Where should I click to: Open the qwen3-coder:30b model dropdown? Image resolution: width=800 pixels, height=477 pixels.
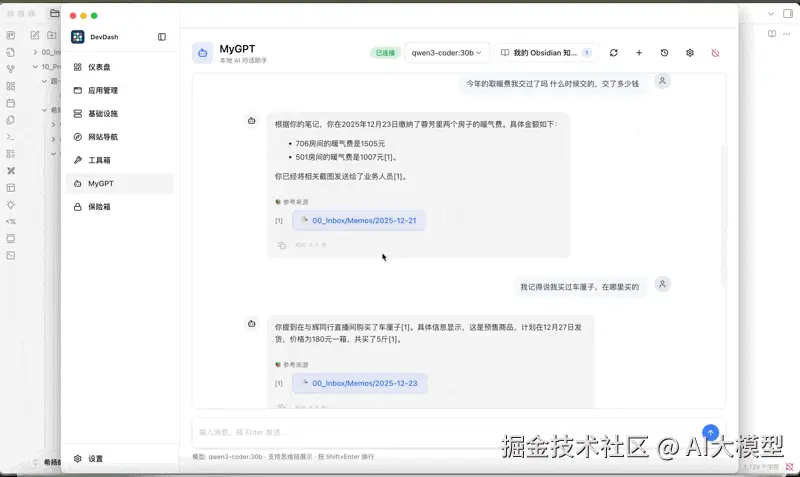point(446,53)
